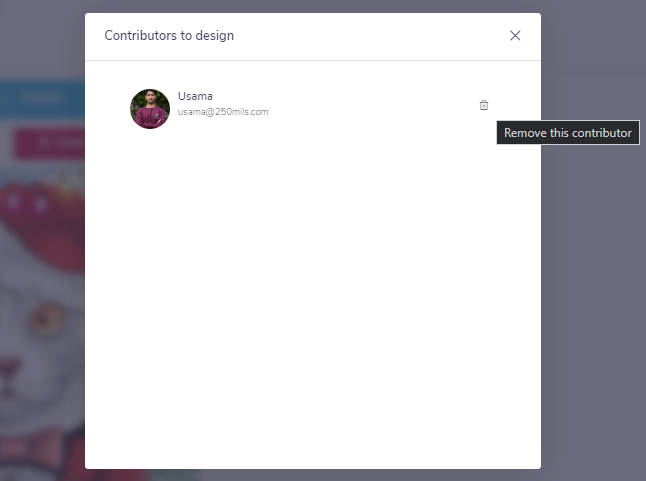Click the blurred blue button behind dialog

pyautogui.click(x=42, y=98)
